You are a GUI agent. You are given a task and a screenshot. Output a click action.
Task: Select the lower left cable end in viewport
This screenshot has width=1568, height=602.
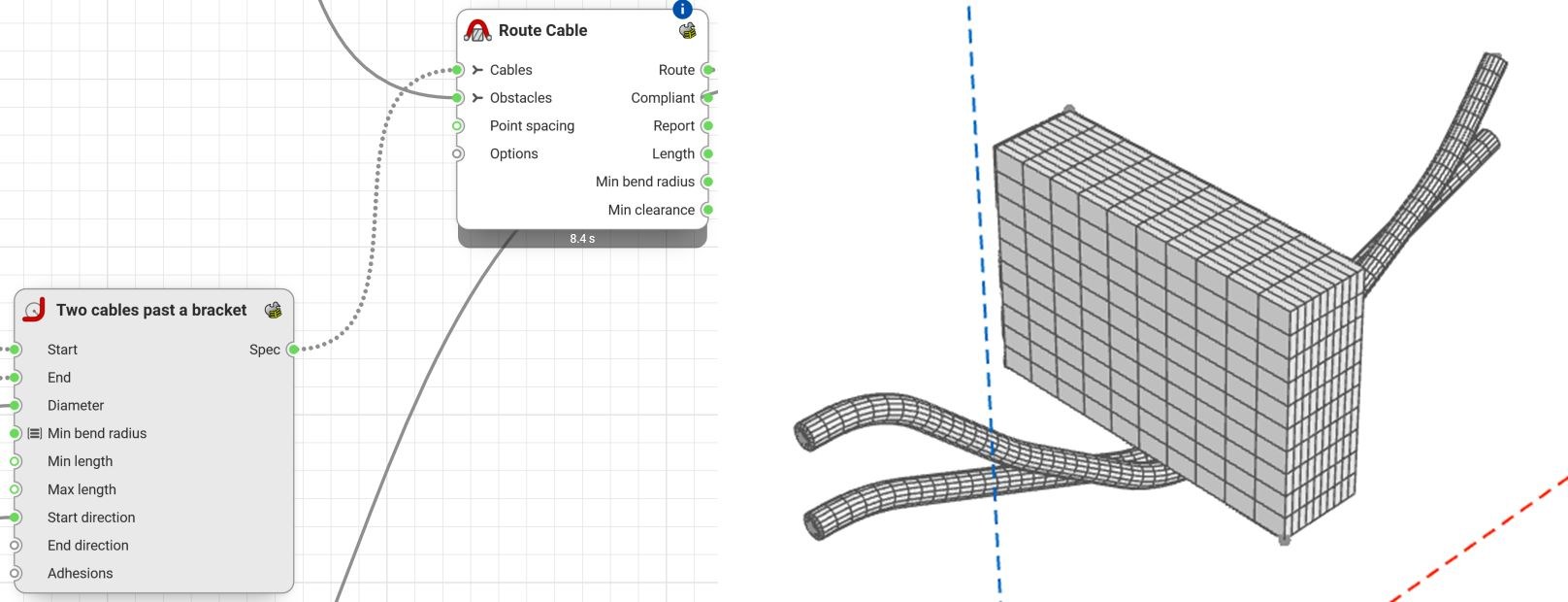(815, 525)
